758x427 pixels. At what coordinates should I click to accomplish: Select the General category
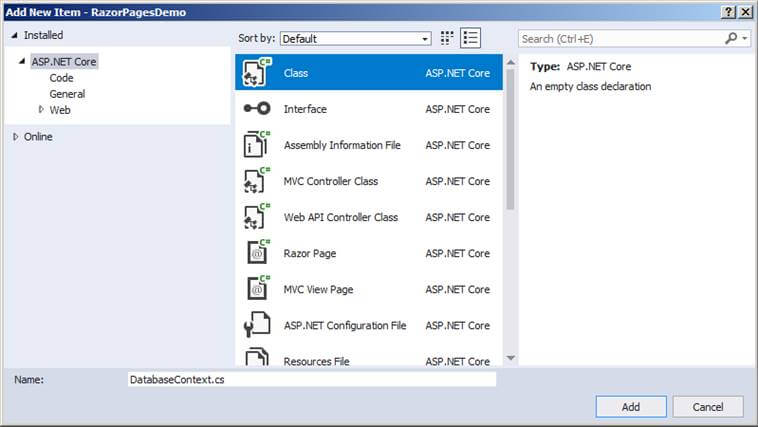tap(67, 94)
